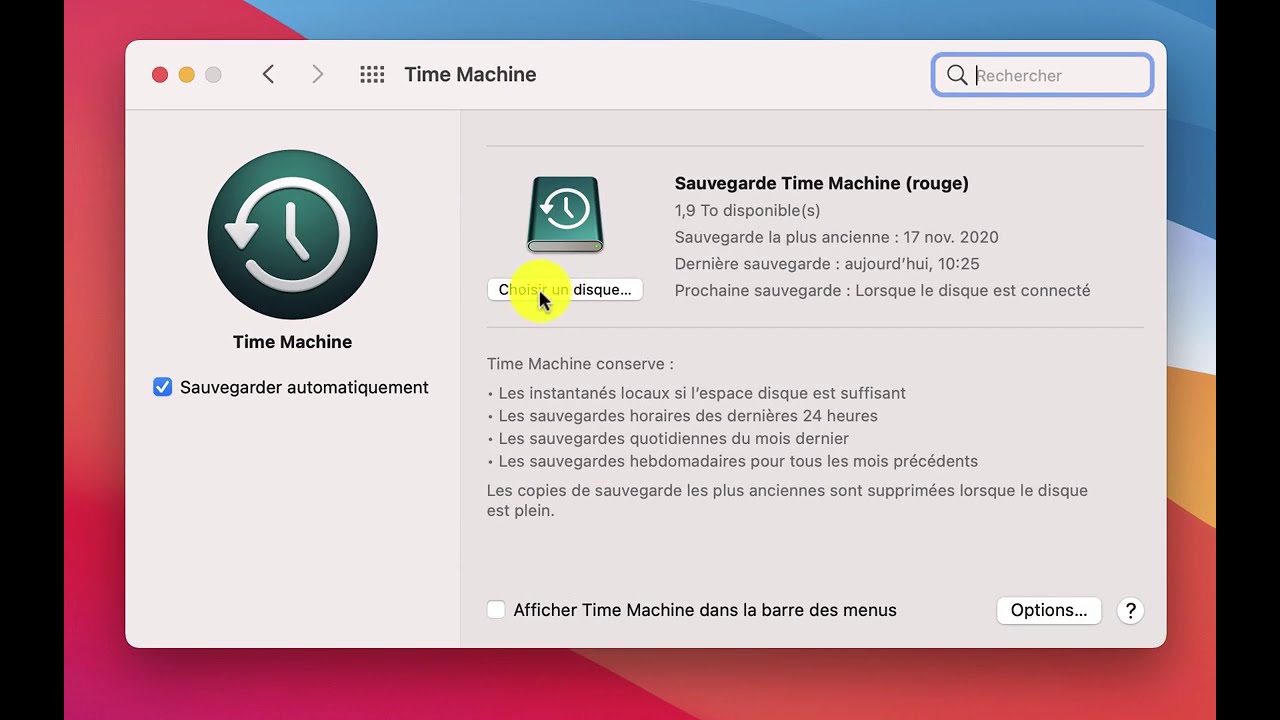
Task: Click the Choisir un disque... button
Action: 565,290
